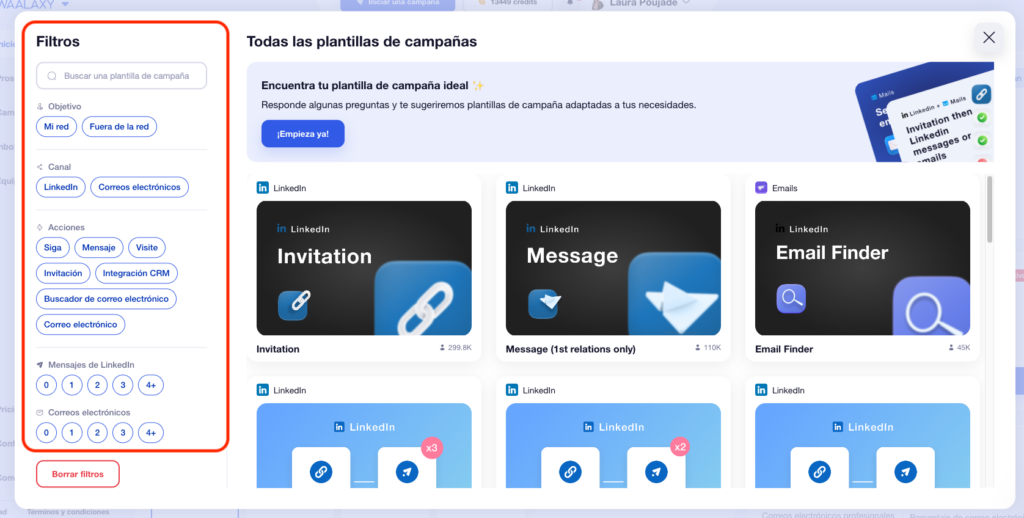Viewport: 1024px width, 518px height.
Task: Click the x3 badge on the first blue template
Action: point(432,447)
